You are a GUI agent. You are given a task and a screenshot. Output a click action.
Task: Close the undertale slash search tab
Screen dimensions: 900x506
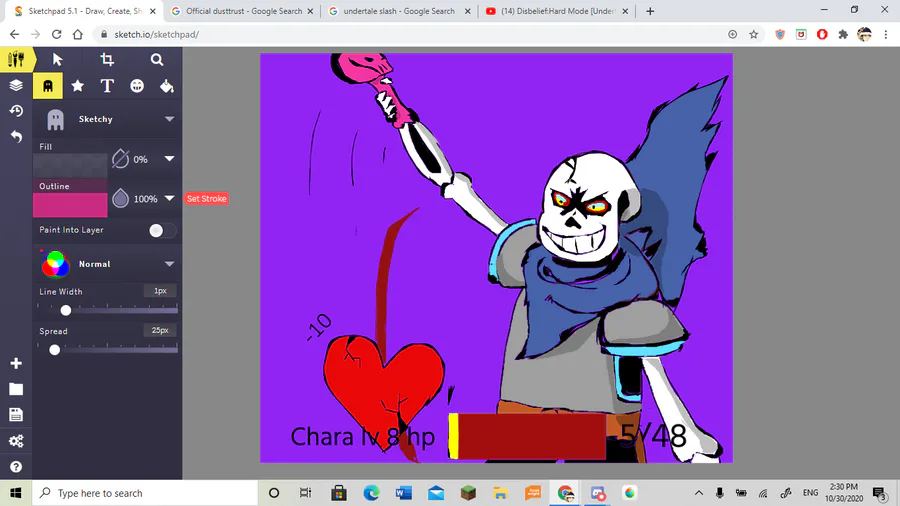coord(467,11)
